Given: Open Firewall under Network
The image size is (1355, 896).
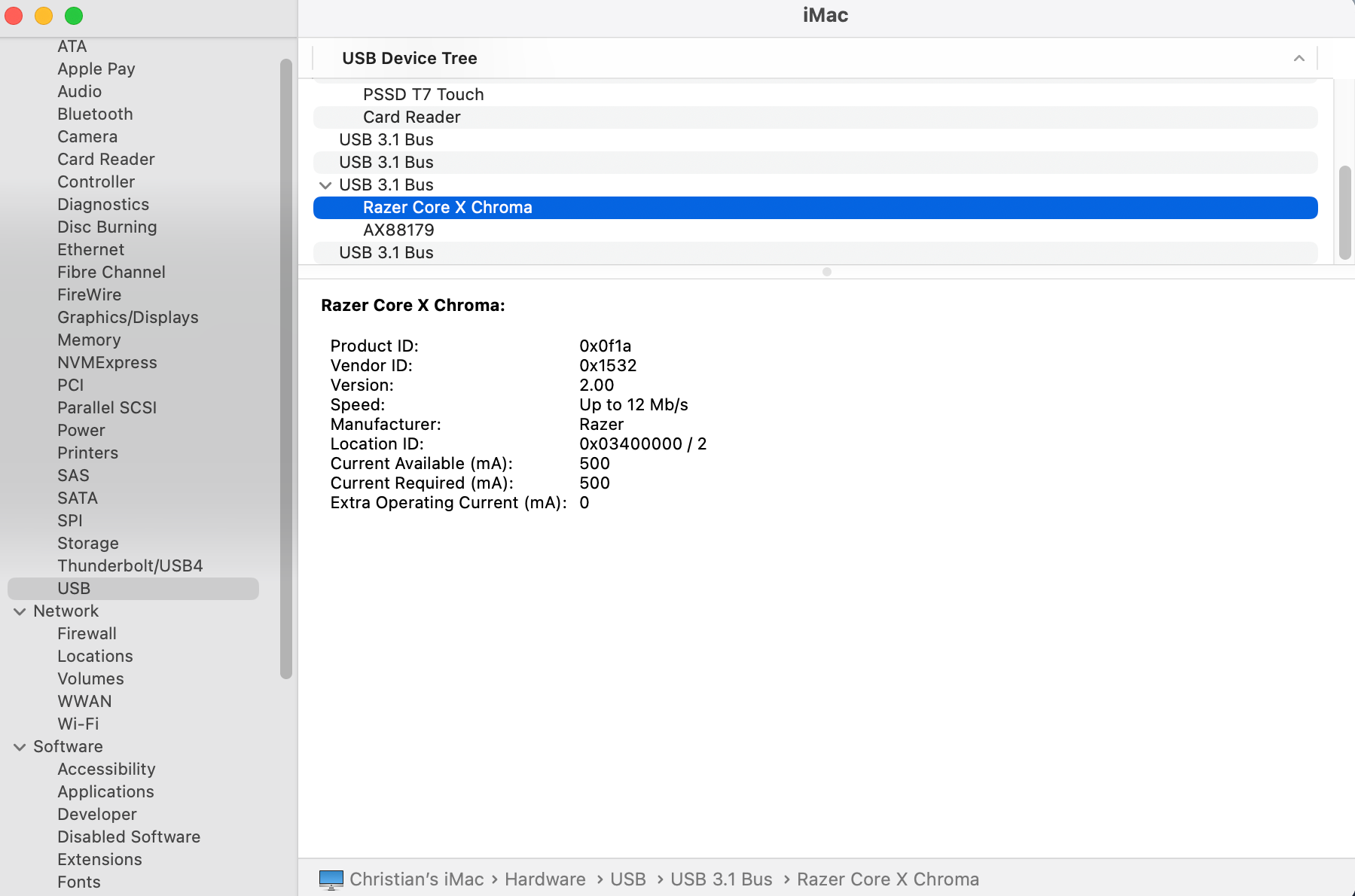Looking at the screenshot, I should pos(87,634).
